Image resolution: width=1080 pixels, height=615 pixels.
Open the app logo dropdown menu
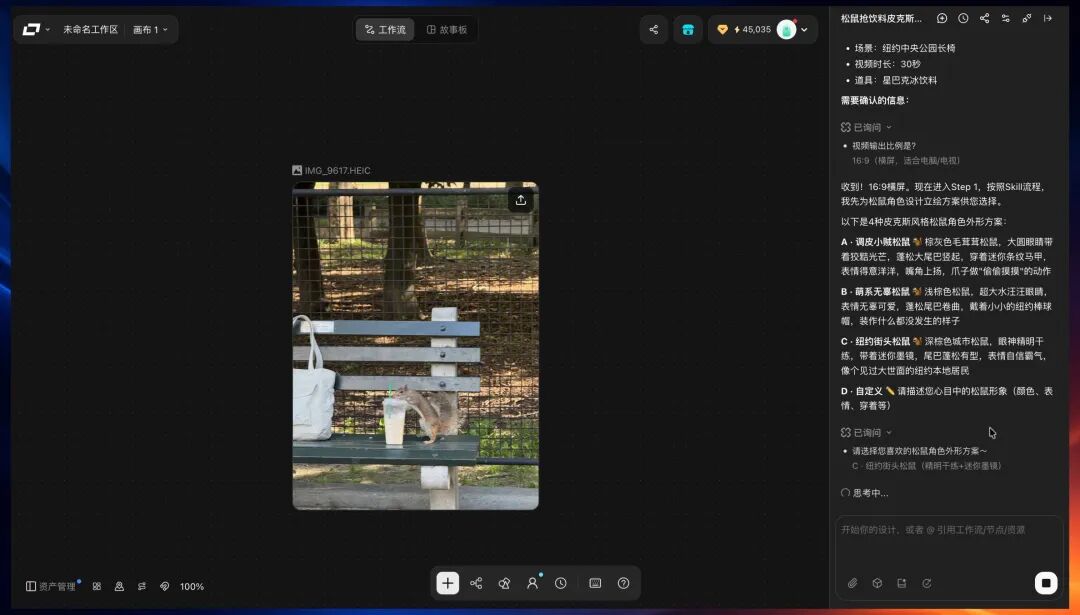point(36,30)
